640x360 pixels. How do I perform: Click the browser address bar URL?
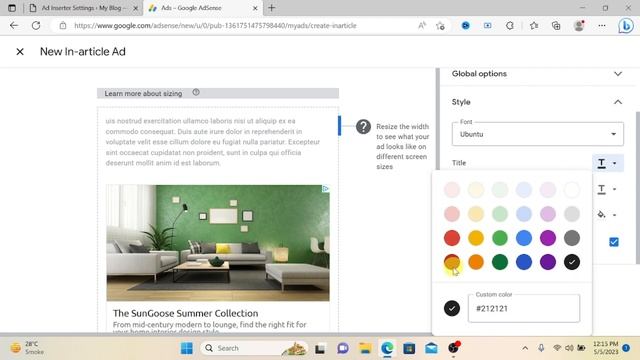[215, 26]
